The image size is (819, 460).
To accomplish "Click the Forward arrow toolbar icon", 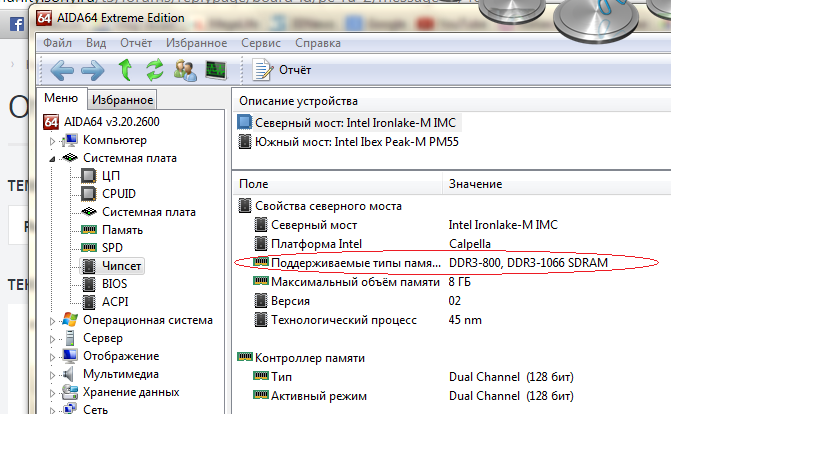I will tap(93, 69).
